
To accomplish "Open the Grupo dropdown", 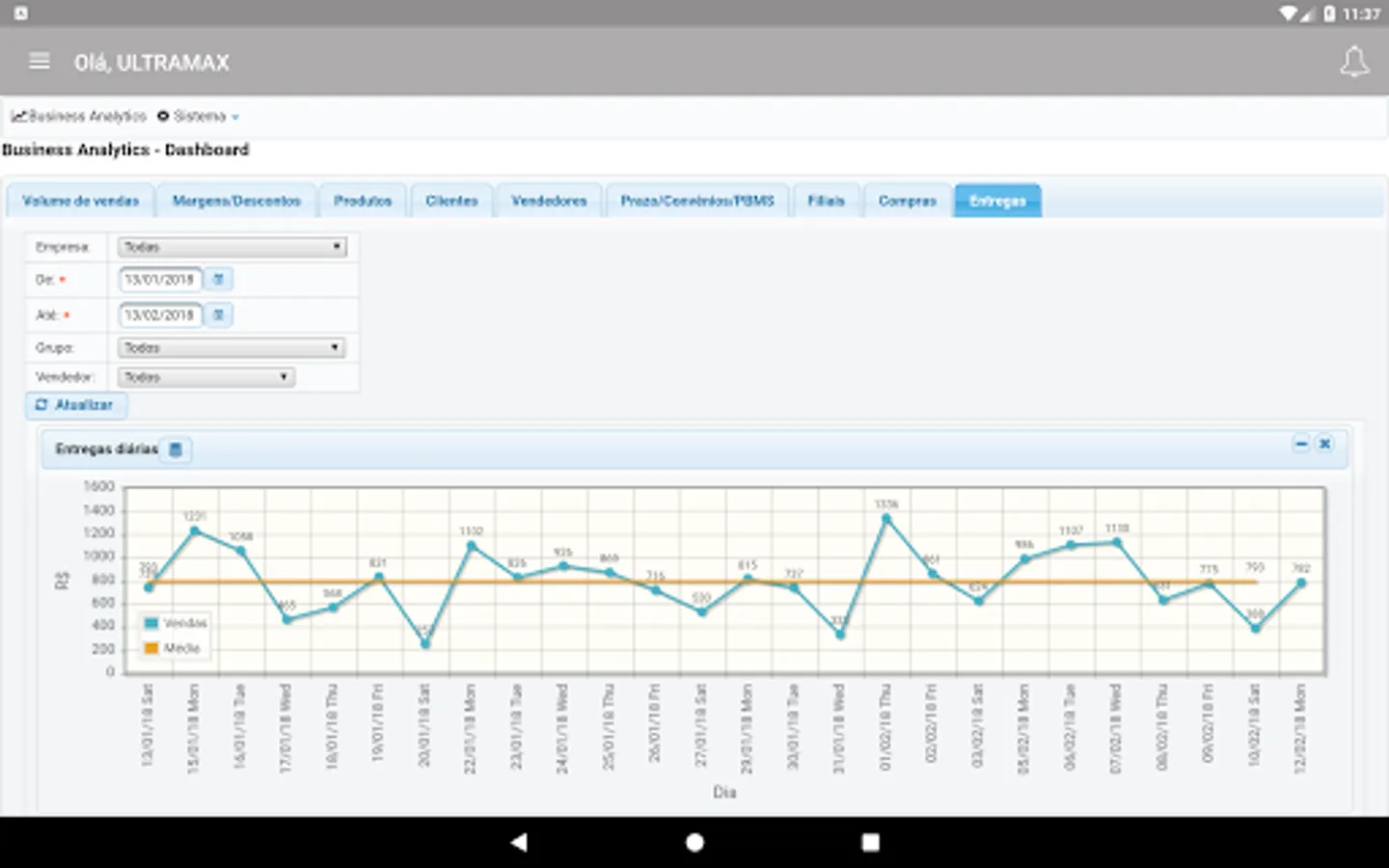I will 231,347.
